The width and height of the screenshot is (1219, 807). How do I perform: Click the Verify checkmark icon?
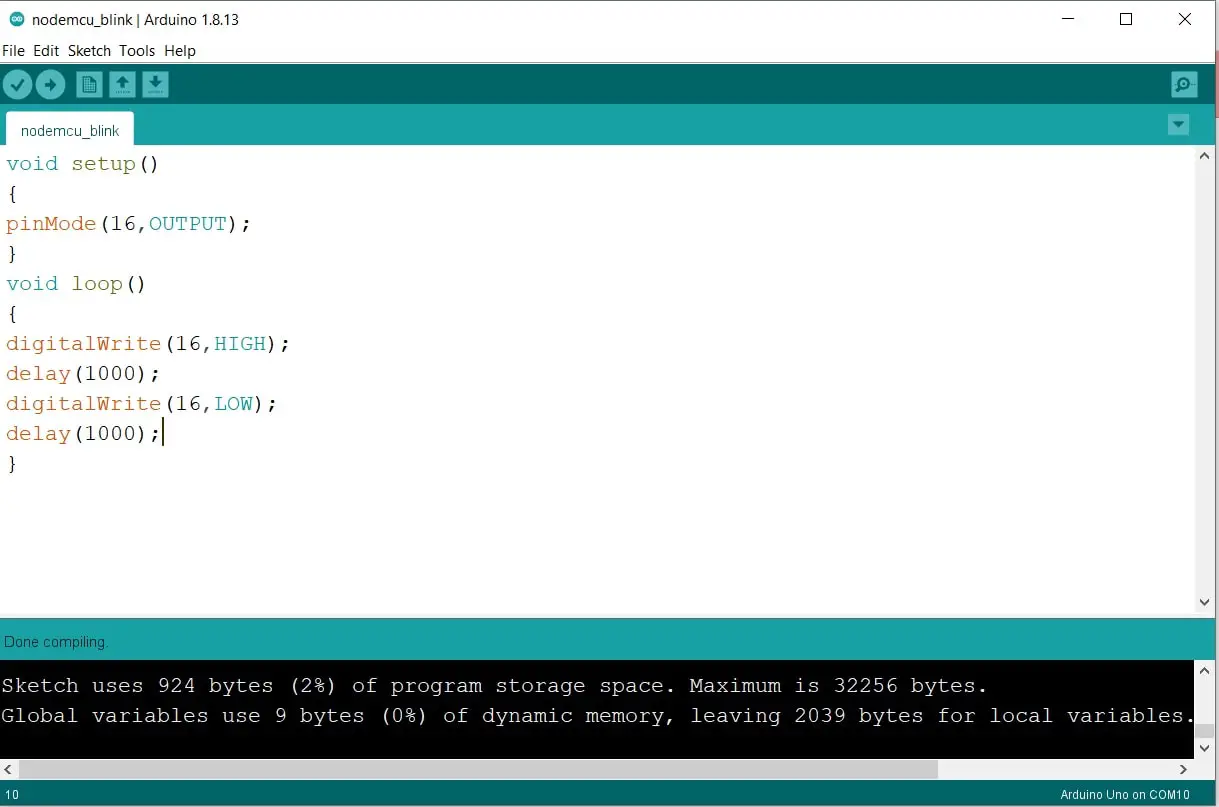(x=18, y=85)
